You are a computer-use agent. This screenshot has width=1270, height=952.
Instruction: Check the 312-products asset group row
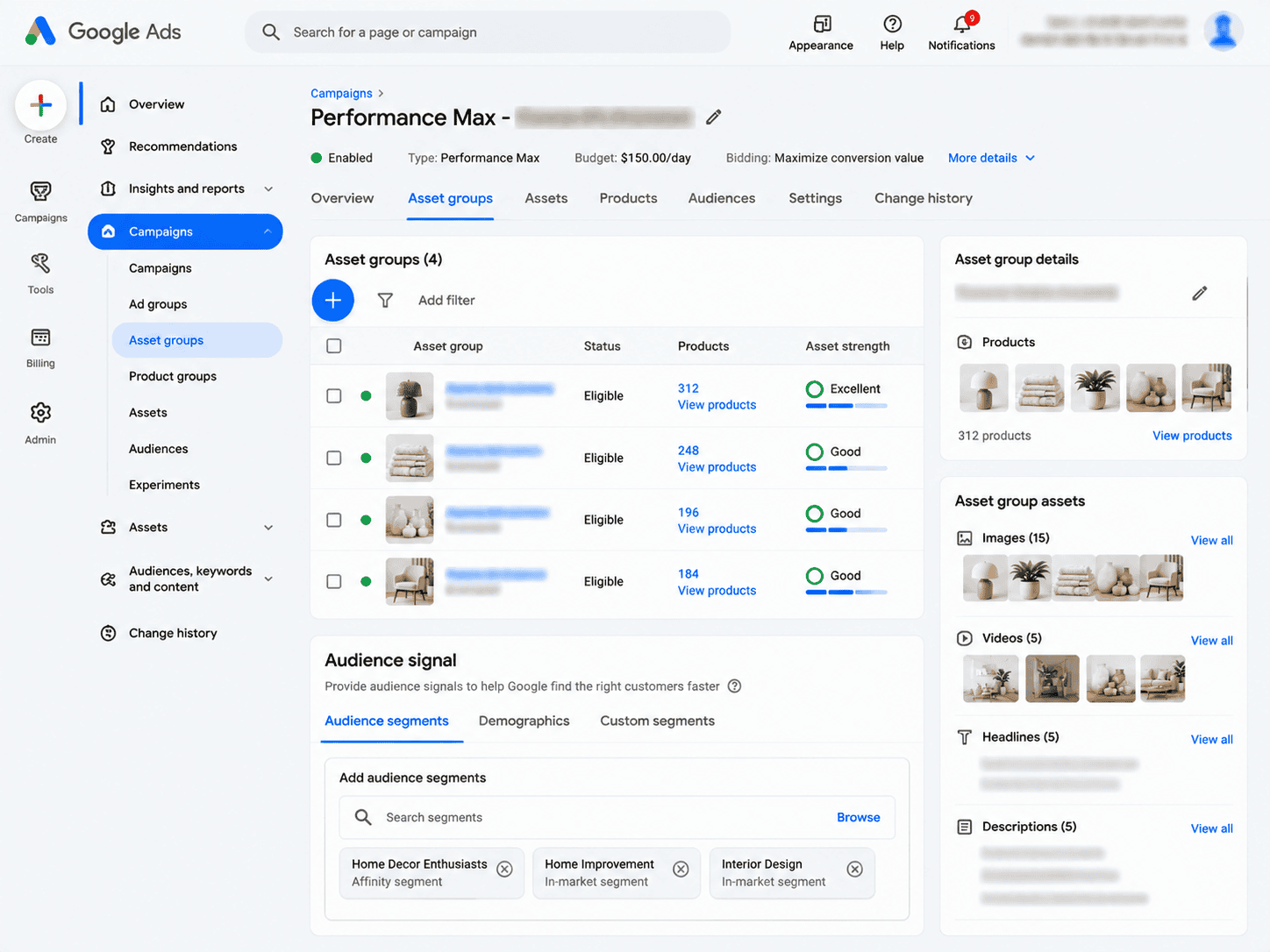334,396
